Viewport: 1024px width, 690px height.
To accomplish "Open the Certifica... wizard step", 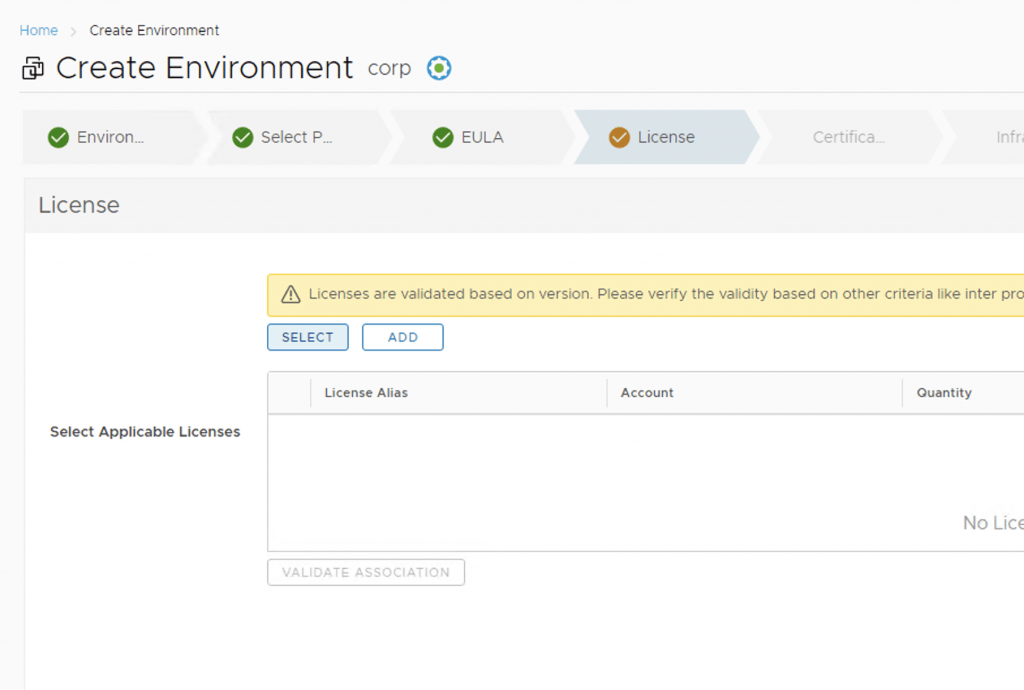I will click(x=848, y=137).
